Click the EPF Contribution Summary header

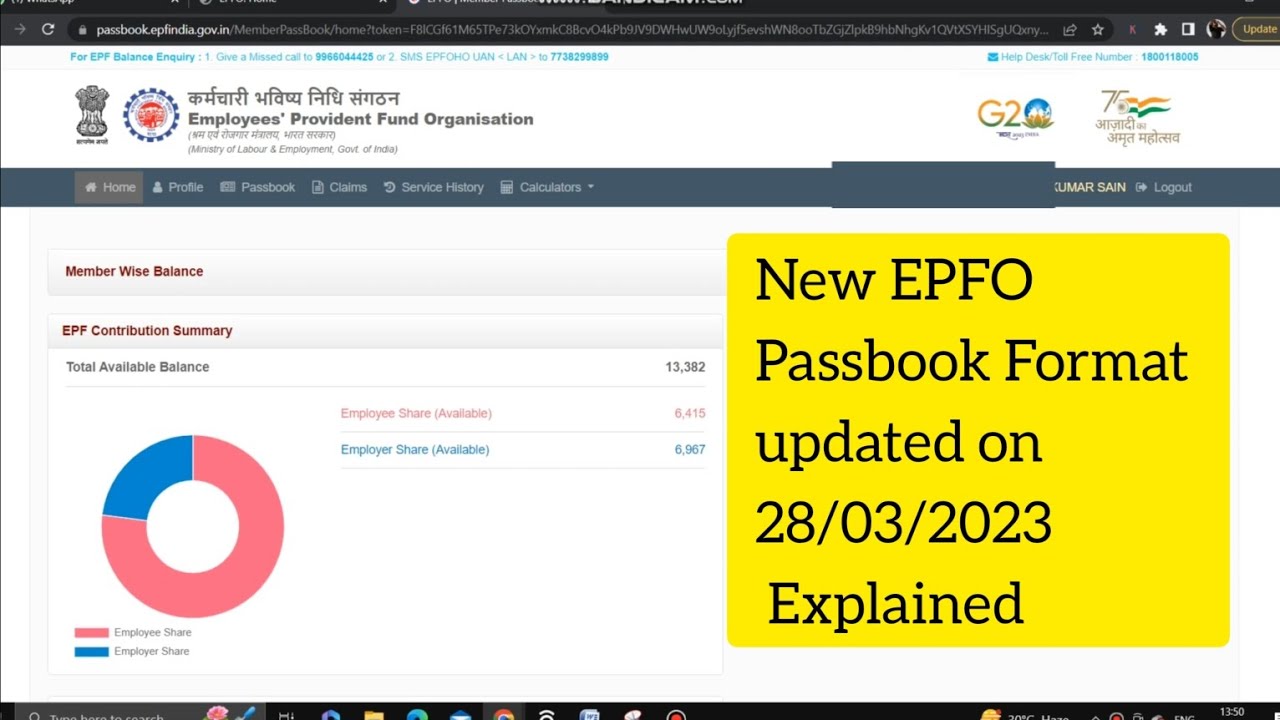147,330
